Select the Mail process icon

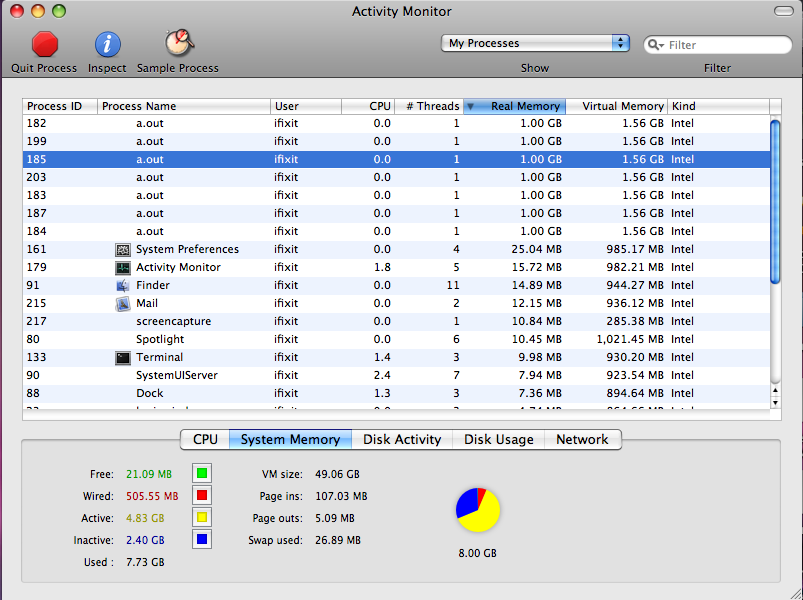(x=123, y=303)
